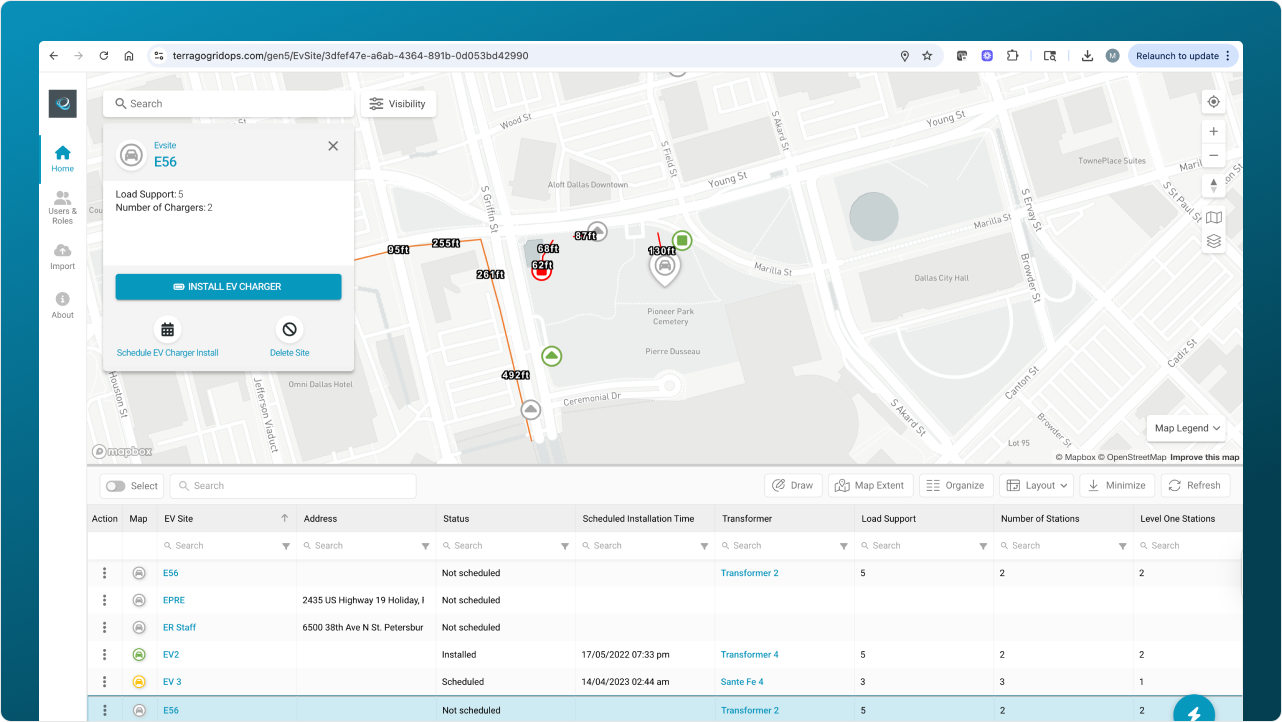Toggle the Select switch on
1282x722 pixels.
(x=116, y=486)
